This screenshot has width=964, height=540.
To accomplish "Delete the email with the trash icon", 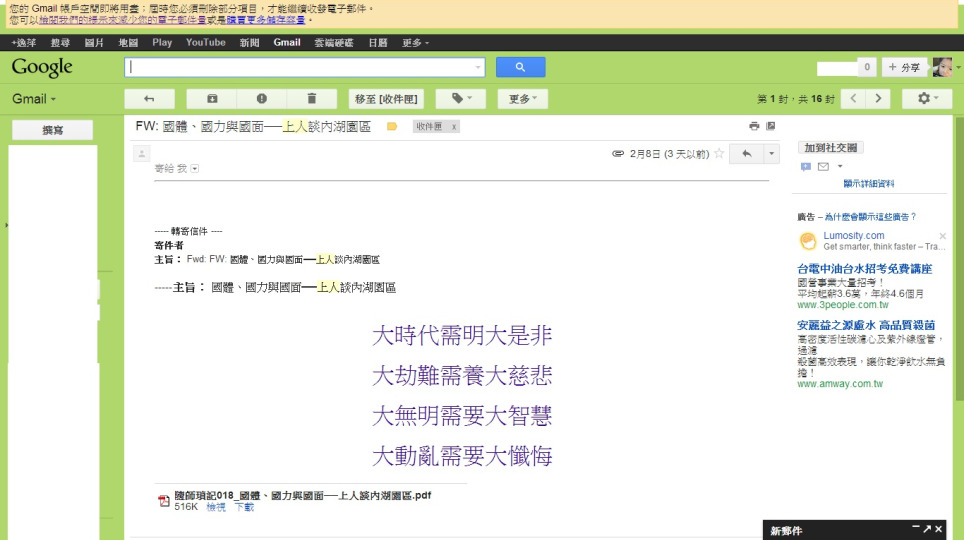I will 312,99.
